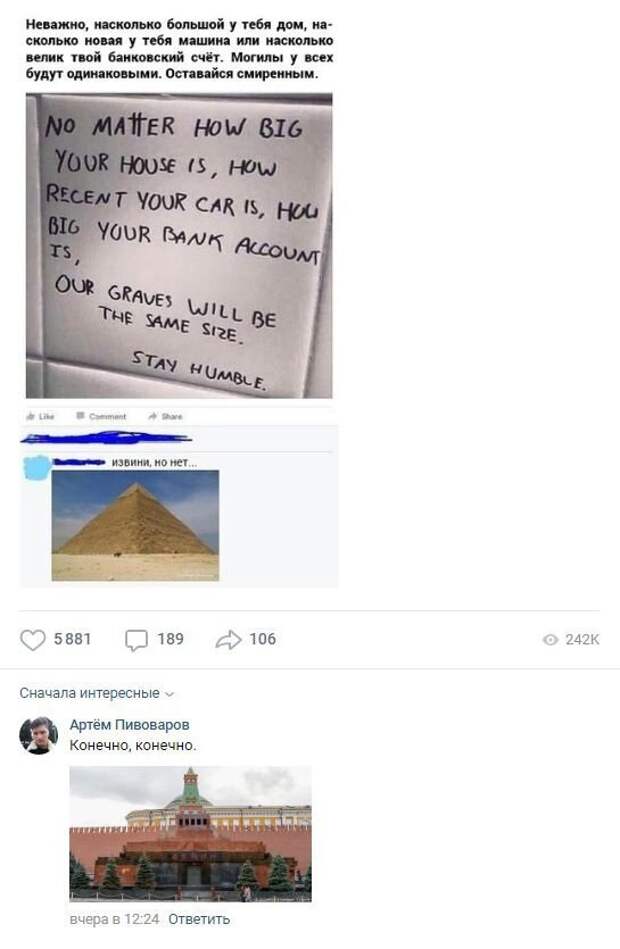Viewport: 620px width, 949px height.
Task: Click Ответить to reply
Action: point(199,919)
